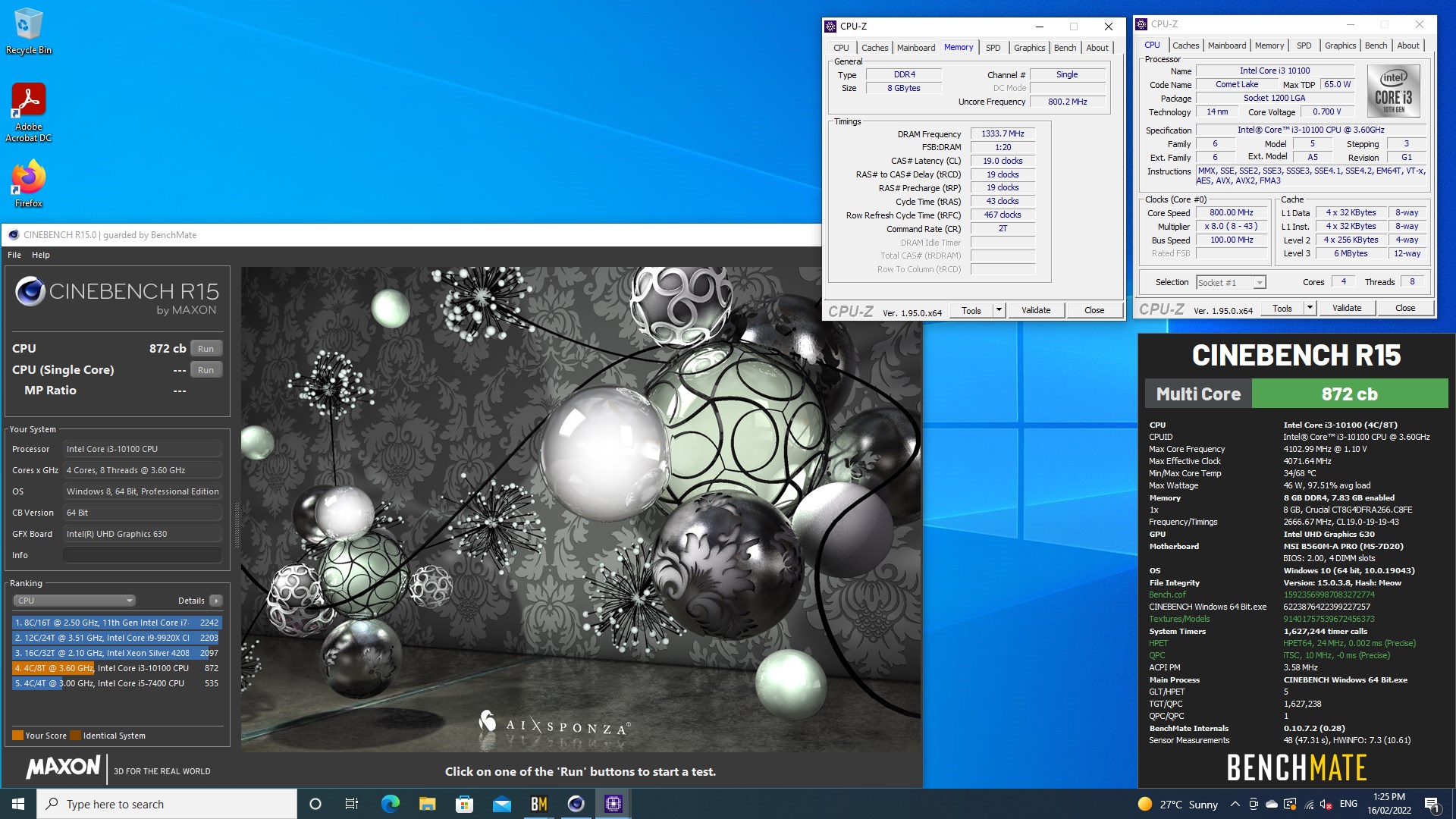Expand ranking Details arrow button
Image resolution: width=1456 pixels, height=819 pixels.
[x=216, y=601]
